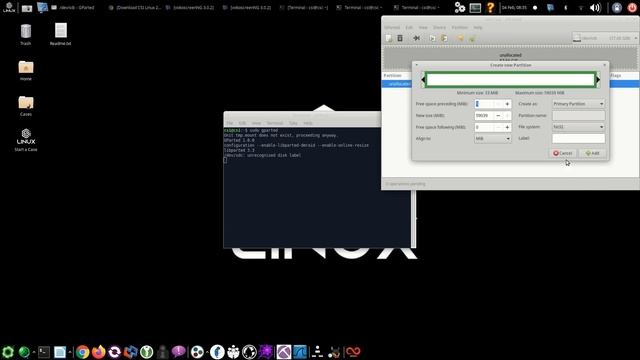
Task: Click the red power button in top panel
Action: (x=632, y=7)
